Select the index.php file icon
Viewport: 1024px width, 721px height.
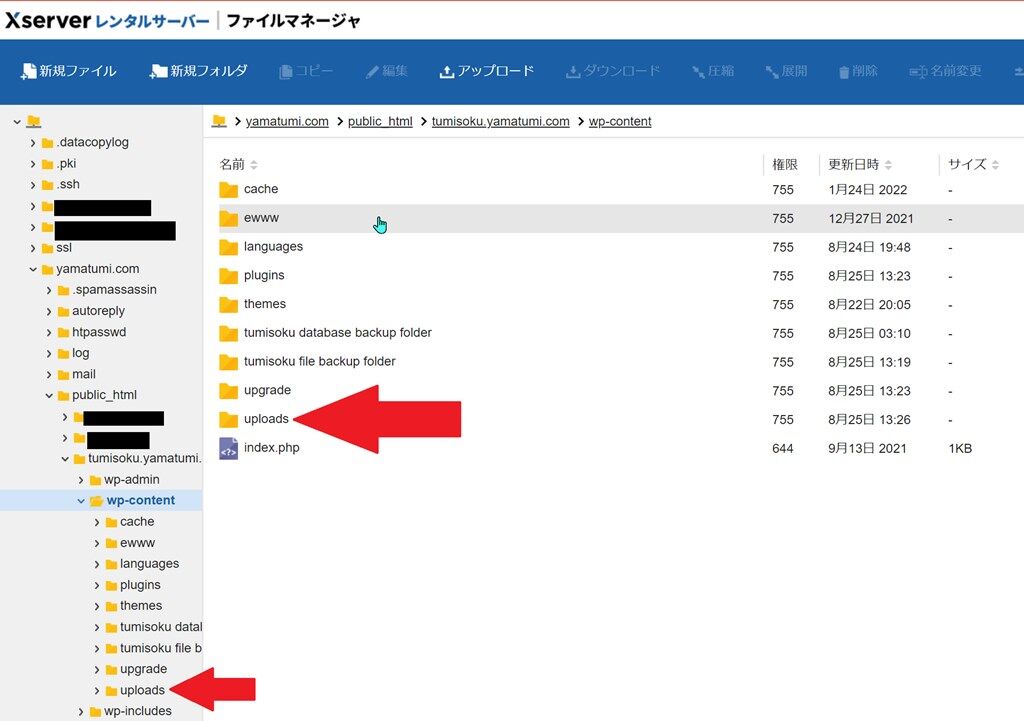(229, 448)
